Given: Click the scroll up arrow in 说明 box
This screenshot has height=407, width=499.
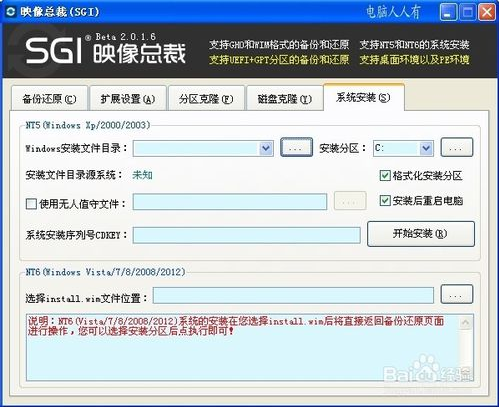Looking at the screenshot, I should click(465, 323).
